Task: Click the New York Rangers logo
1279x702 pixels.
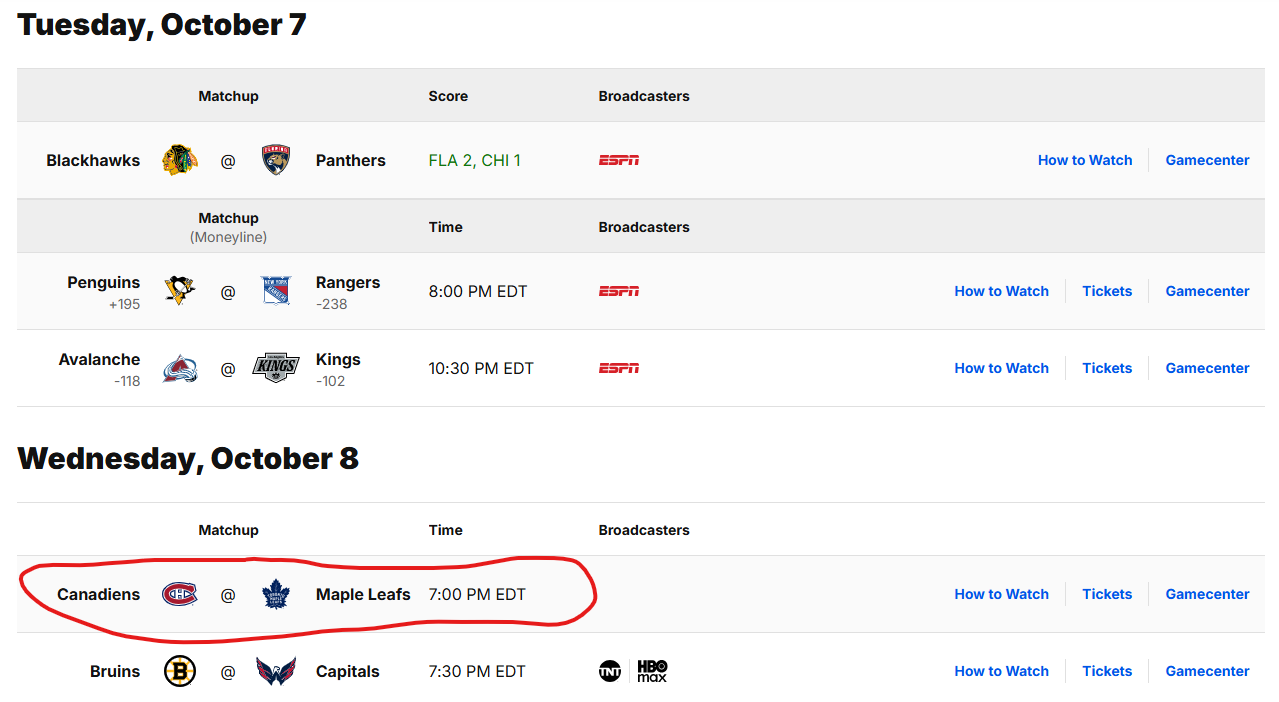Action: coord(276,291)
